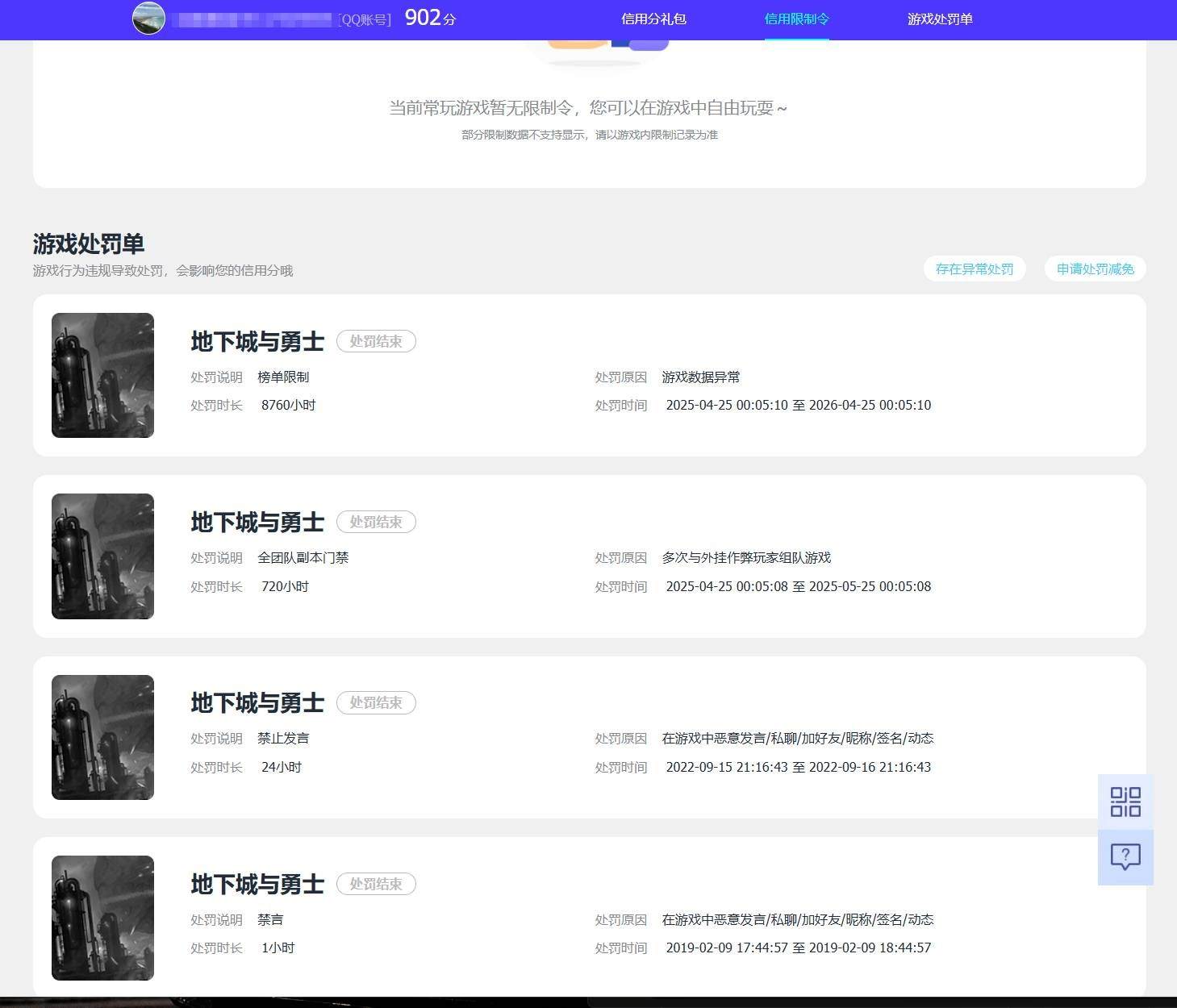Switch to the 信用分礼包 tab
The image size is (1177, 1008).
tap(653, 19)
